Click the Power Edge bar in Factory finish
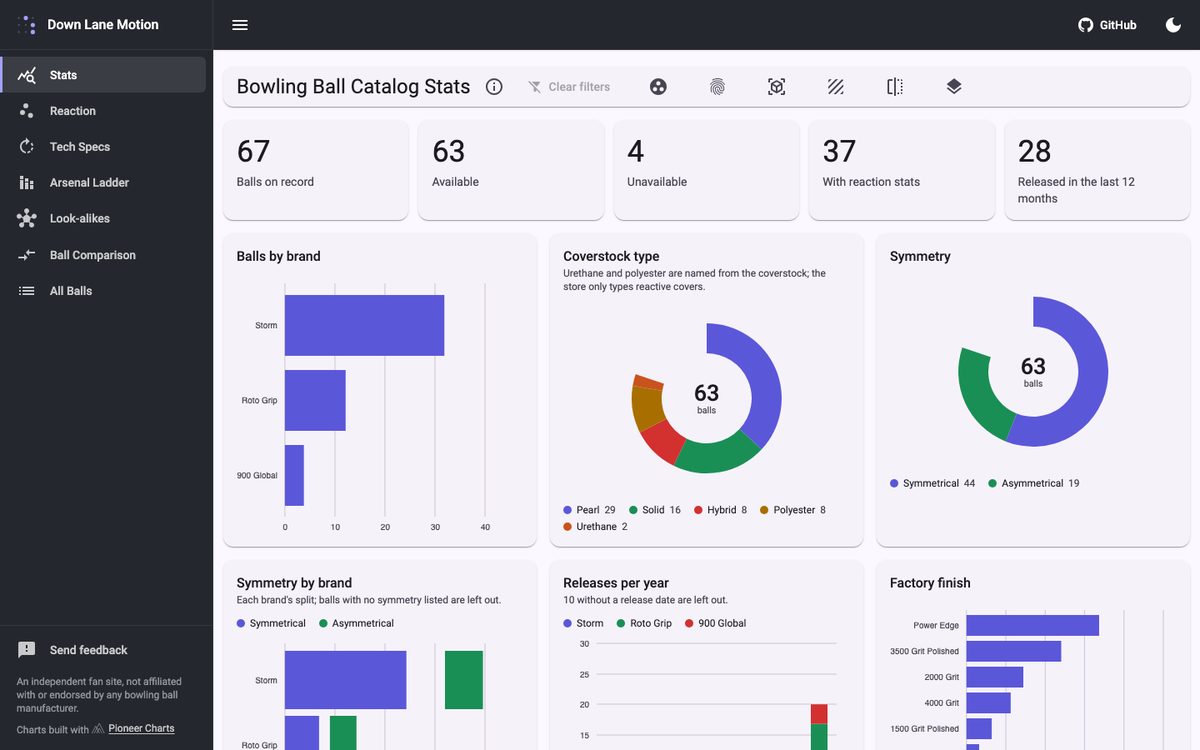 (x=1033, y=625)
